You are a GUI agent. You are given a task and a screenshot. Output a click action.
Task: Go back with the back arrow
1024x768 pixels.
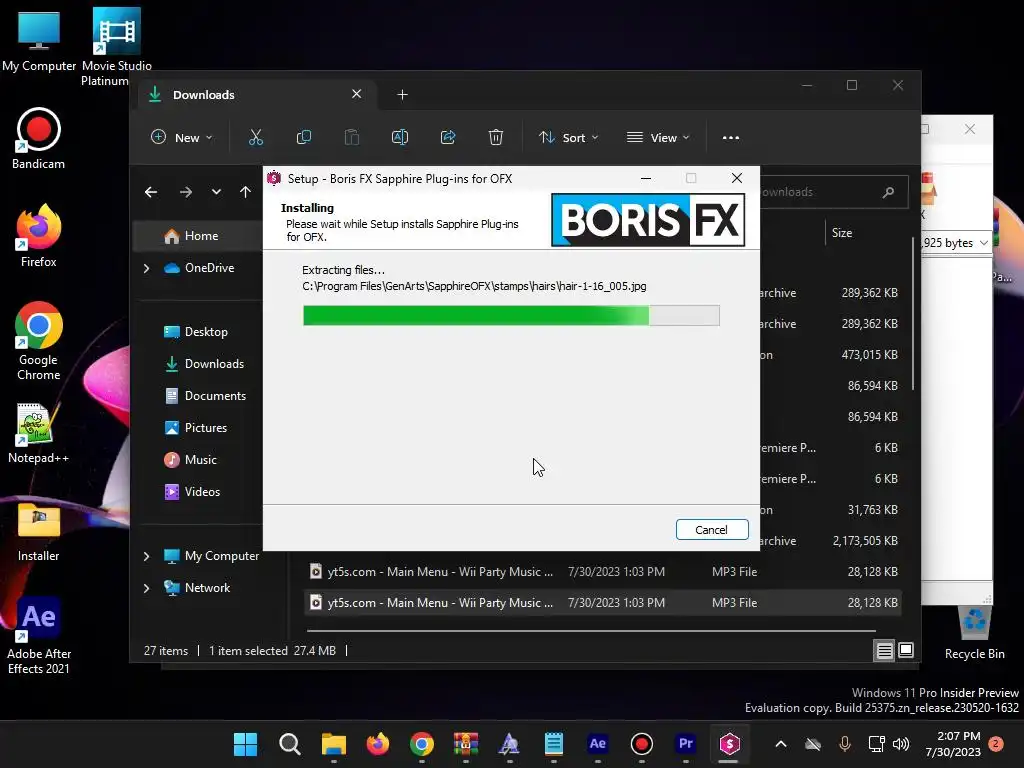[x=151, y=192]
